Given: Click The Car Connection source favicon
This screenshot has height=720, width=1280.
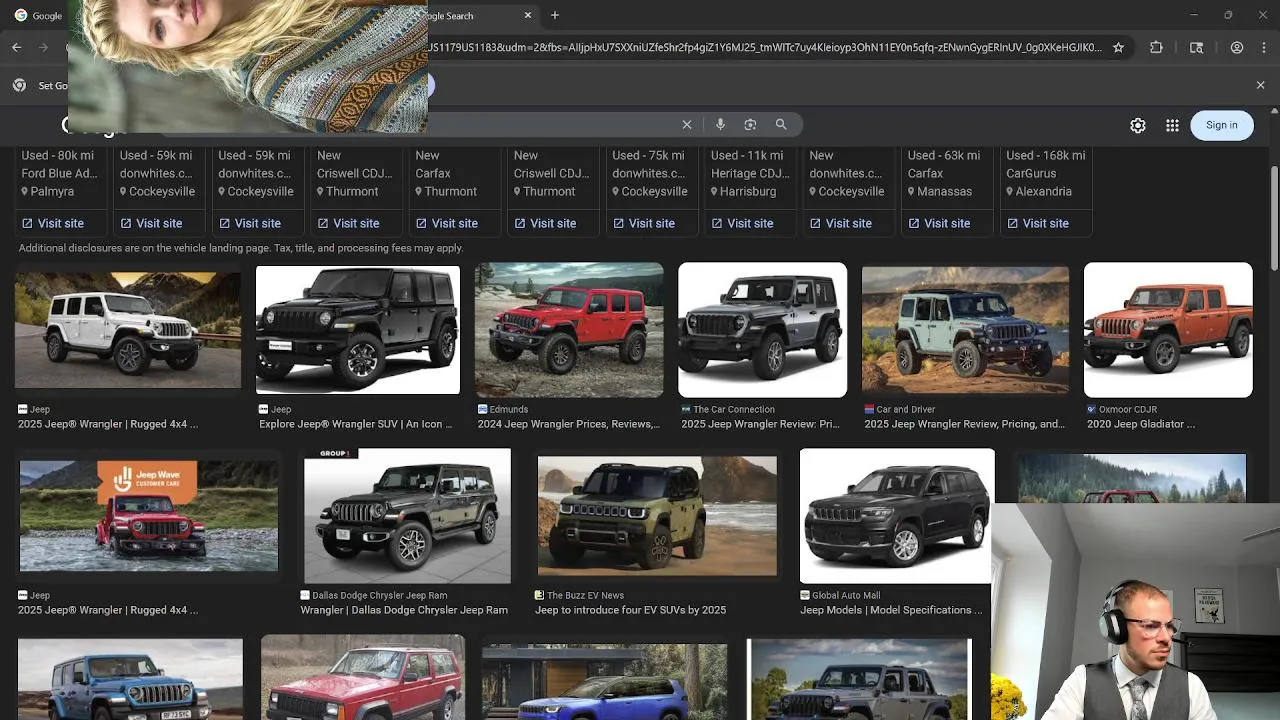Looking at the screenshot, I should pos(686,409).
